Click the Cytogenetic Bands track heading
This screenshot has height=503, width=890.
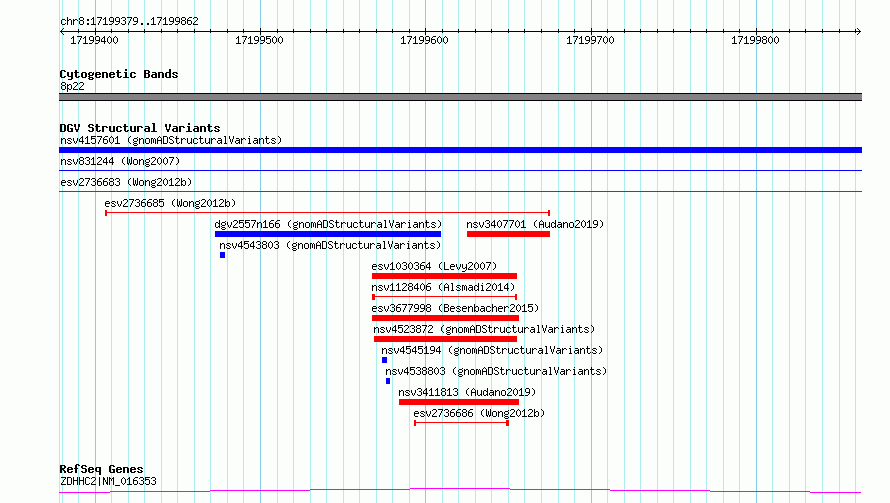[119, 74]
